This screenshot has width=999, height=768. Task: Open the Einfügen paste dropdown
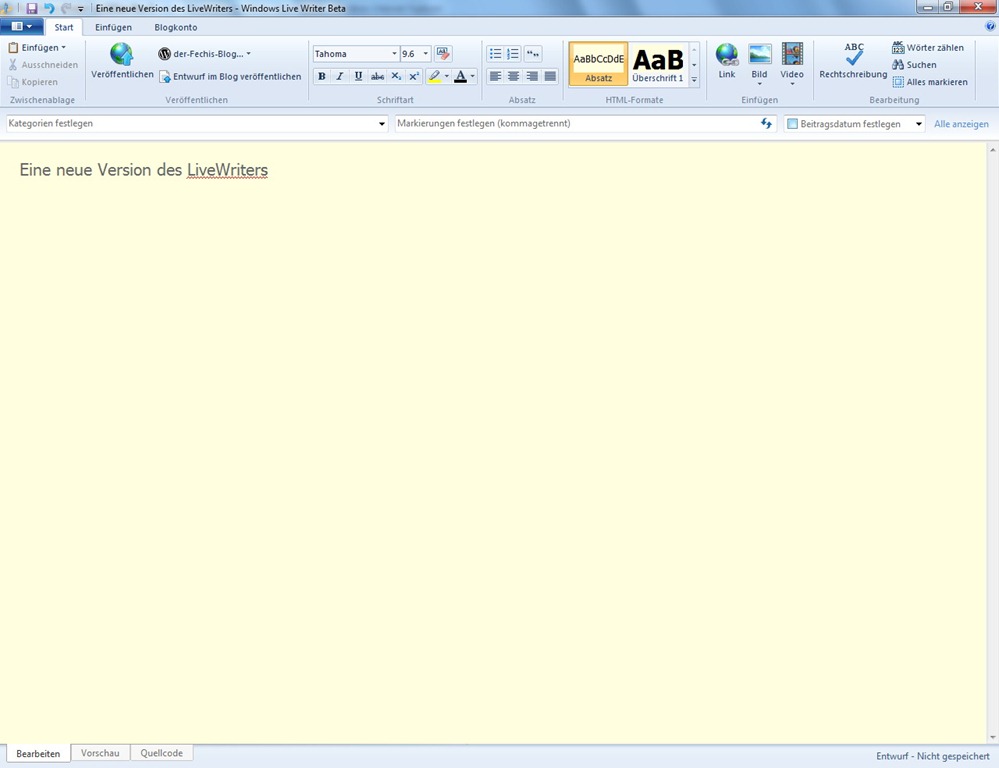click(38, 48)
